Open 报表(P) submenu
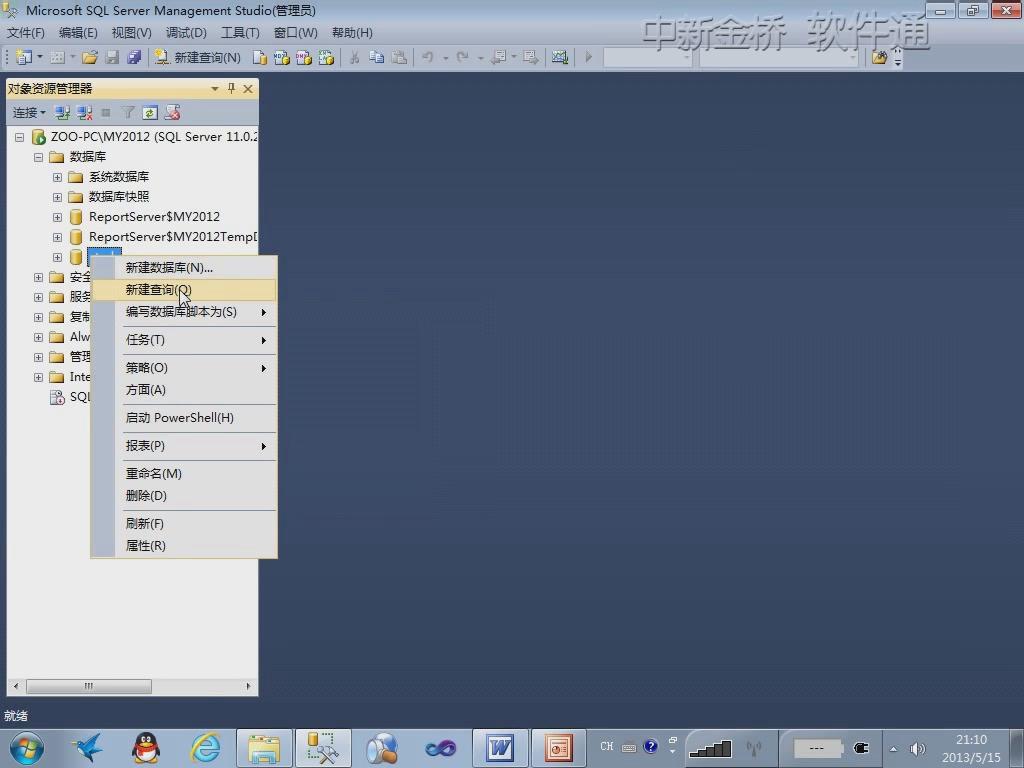1024x768 pixels. [184, 446]
